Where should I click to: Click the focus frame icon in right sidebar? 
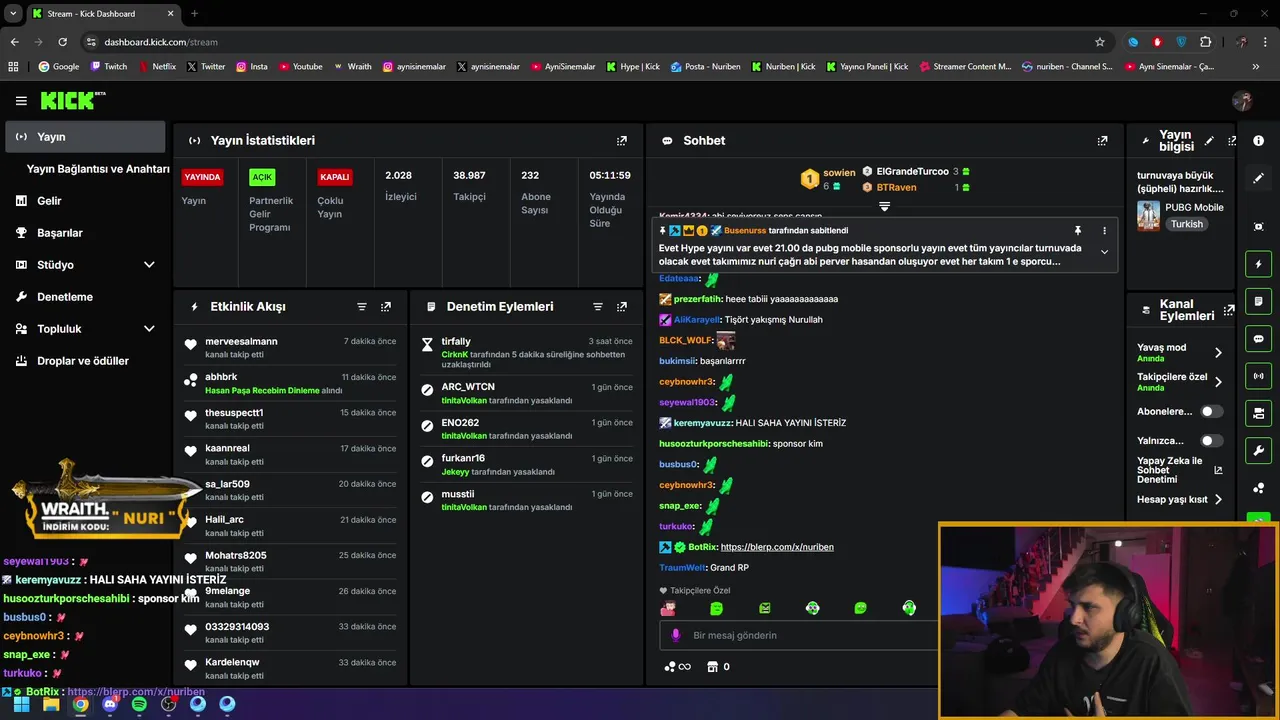click(1259, 227)
